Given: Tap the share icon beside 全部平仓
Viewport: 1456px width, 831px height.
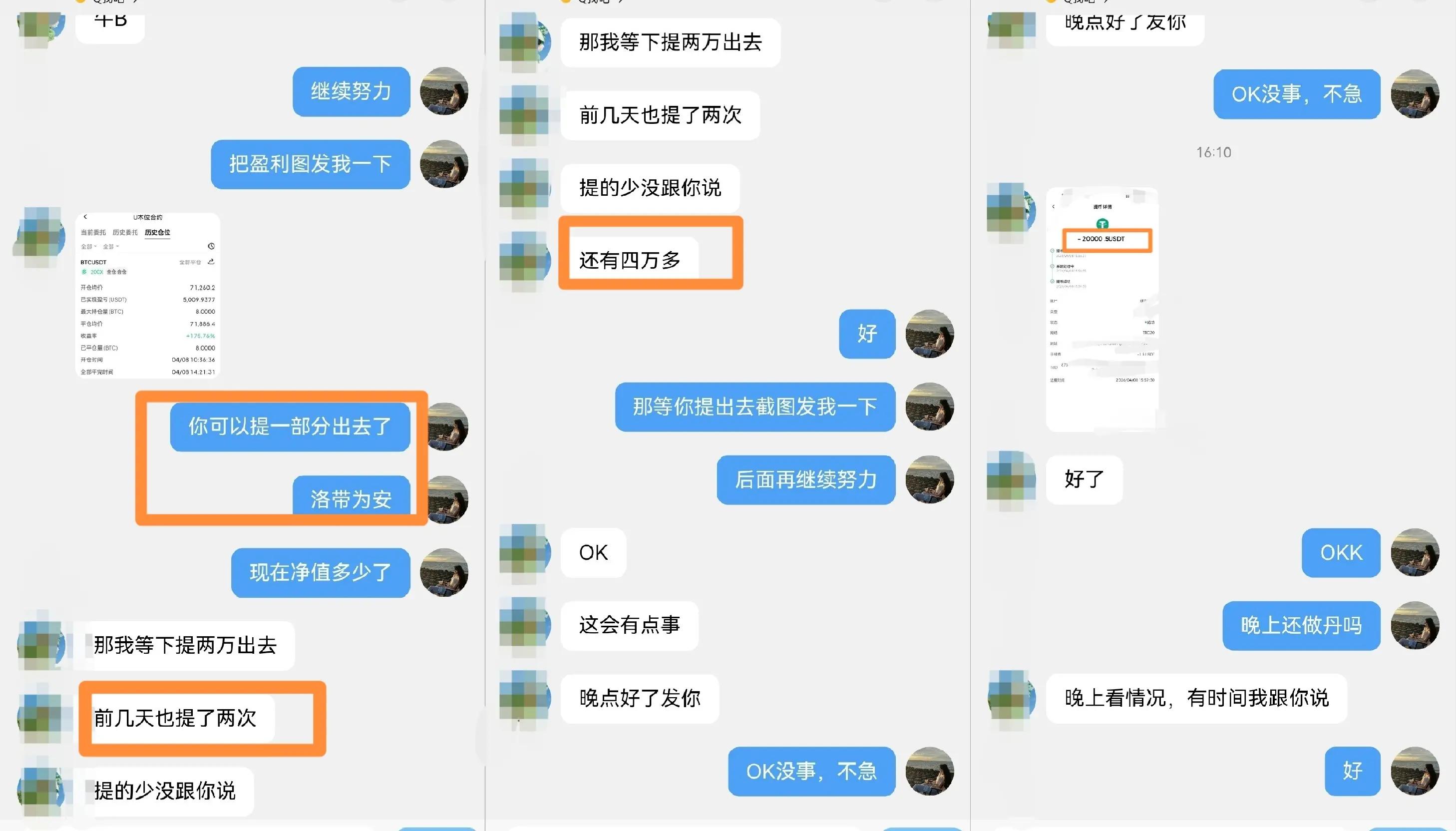Looking at the screenshot, I should (211, 261).
